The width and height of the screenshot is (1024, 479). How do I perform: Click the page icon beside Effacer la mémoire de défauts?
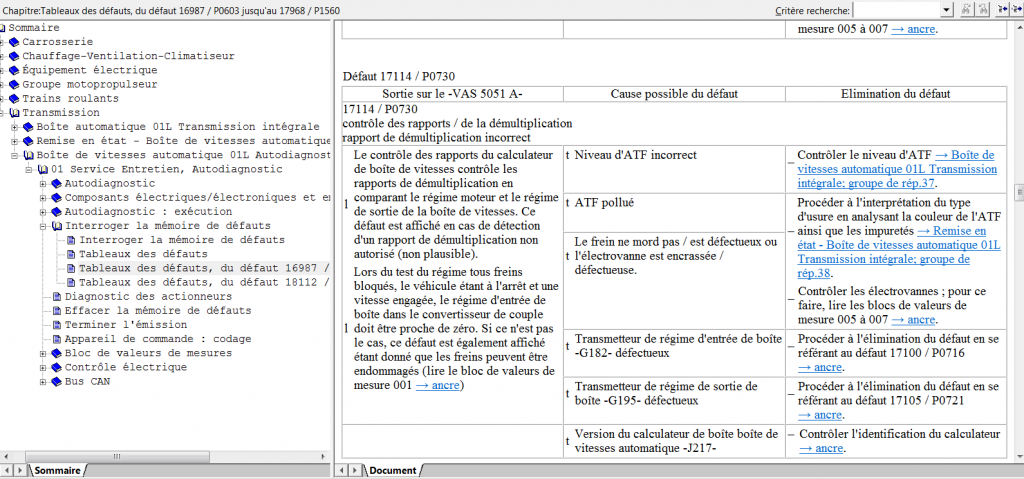[x=56, y=311]
